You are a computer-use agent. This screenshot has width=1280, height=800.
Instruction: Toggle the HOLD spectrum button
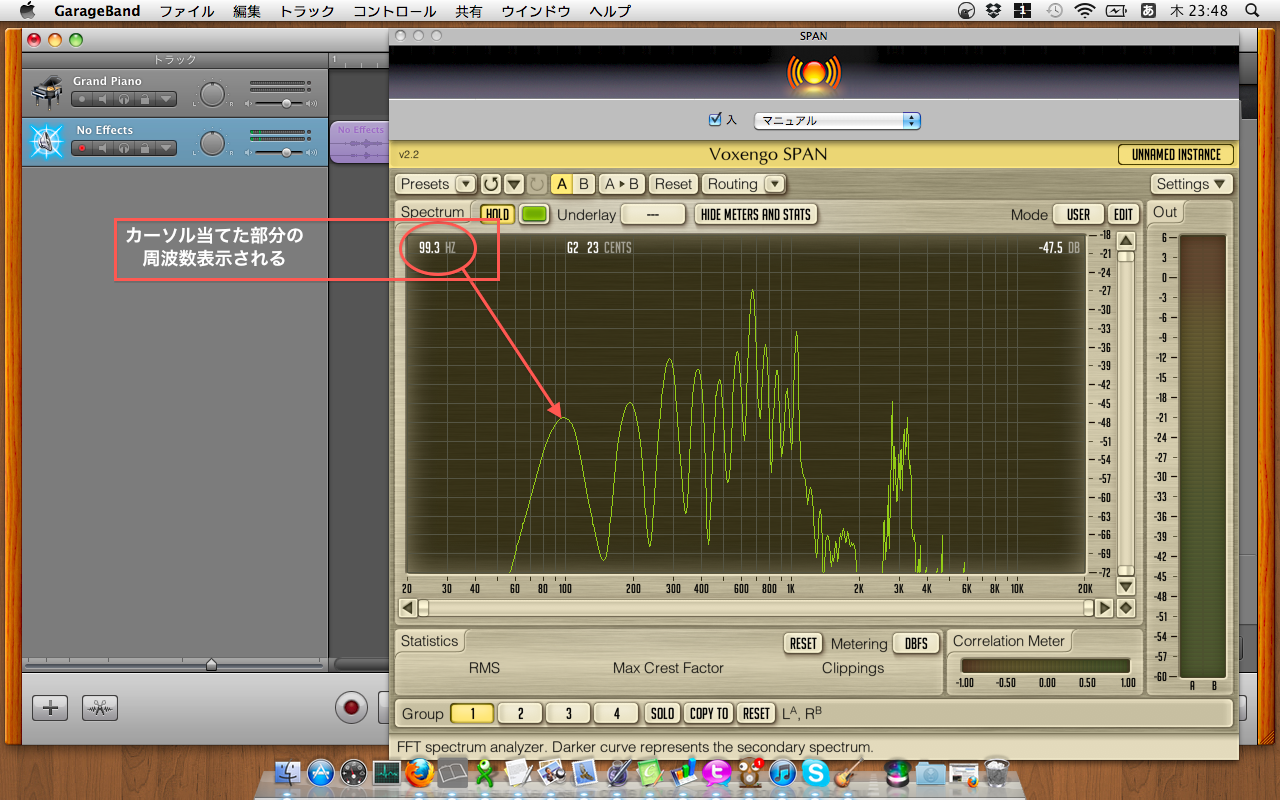[x=497, y=214]
